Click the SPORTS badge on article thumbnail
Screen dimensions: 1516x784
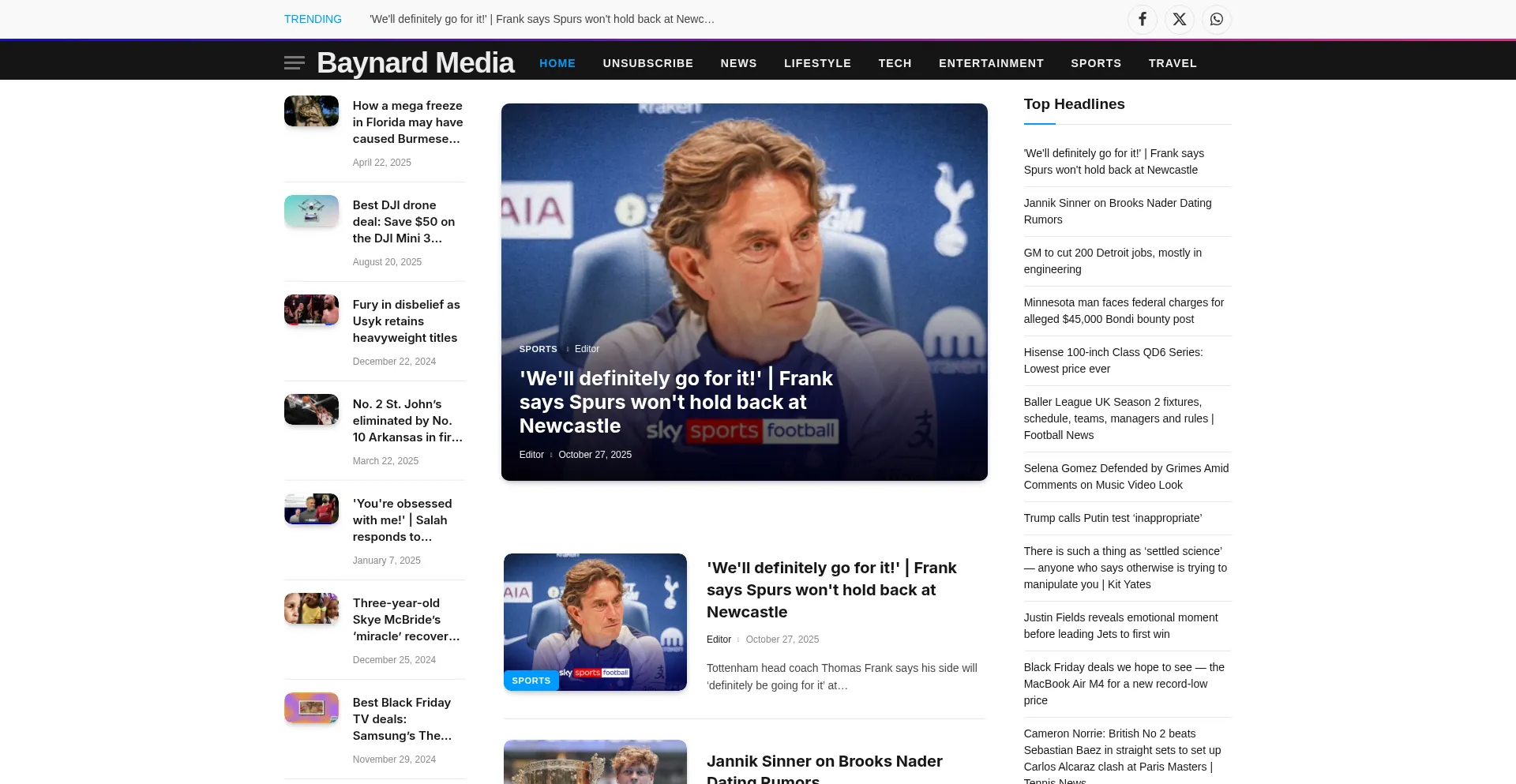(x=531, y=681)
